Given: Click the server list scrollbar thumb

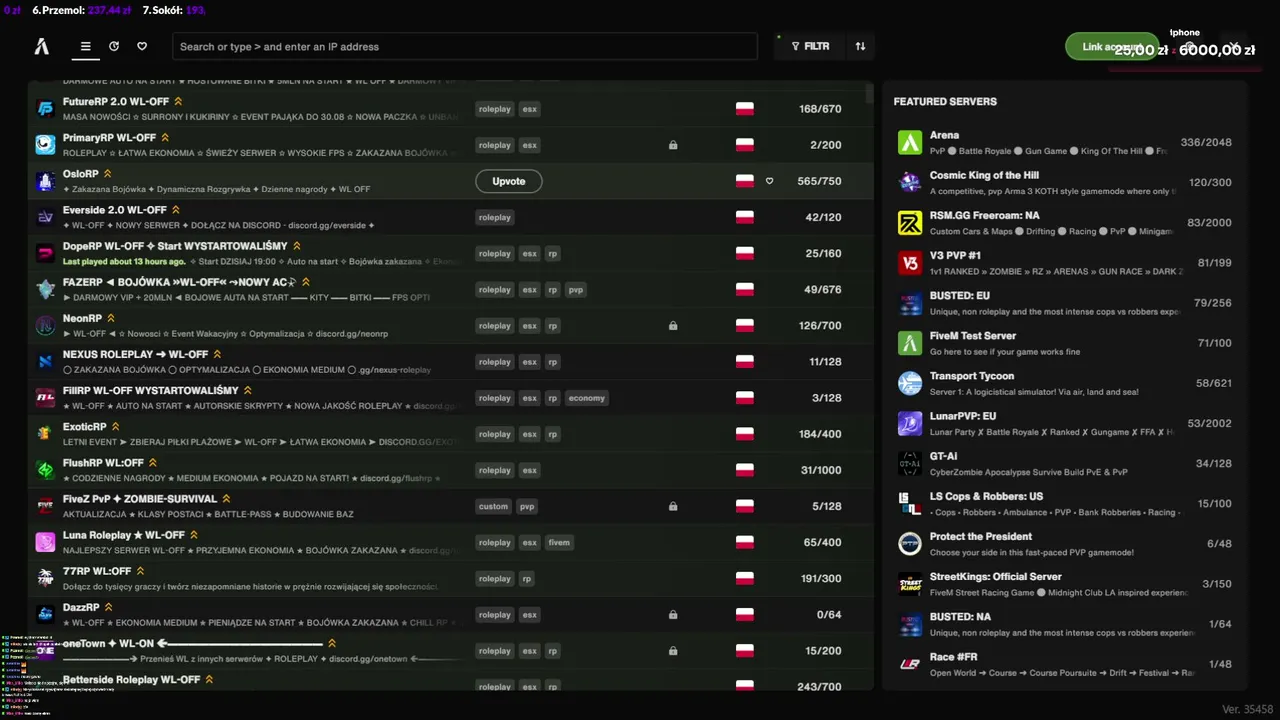Looking at the screenshot, I should pos(869,92).
